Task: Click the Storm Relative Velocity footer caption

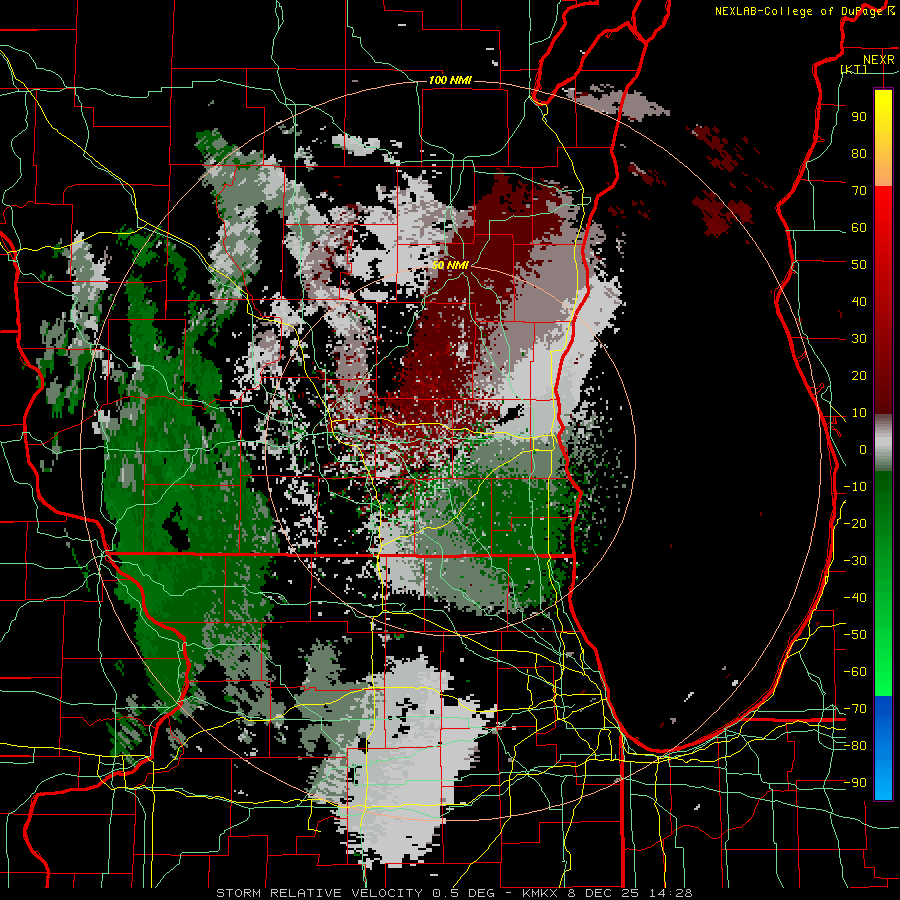Action: (x=454, y=893)
